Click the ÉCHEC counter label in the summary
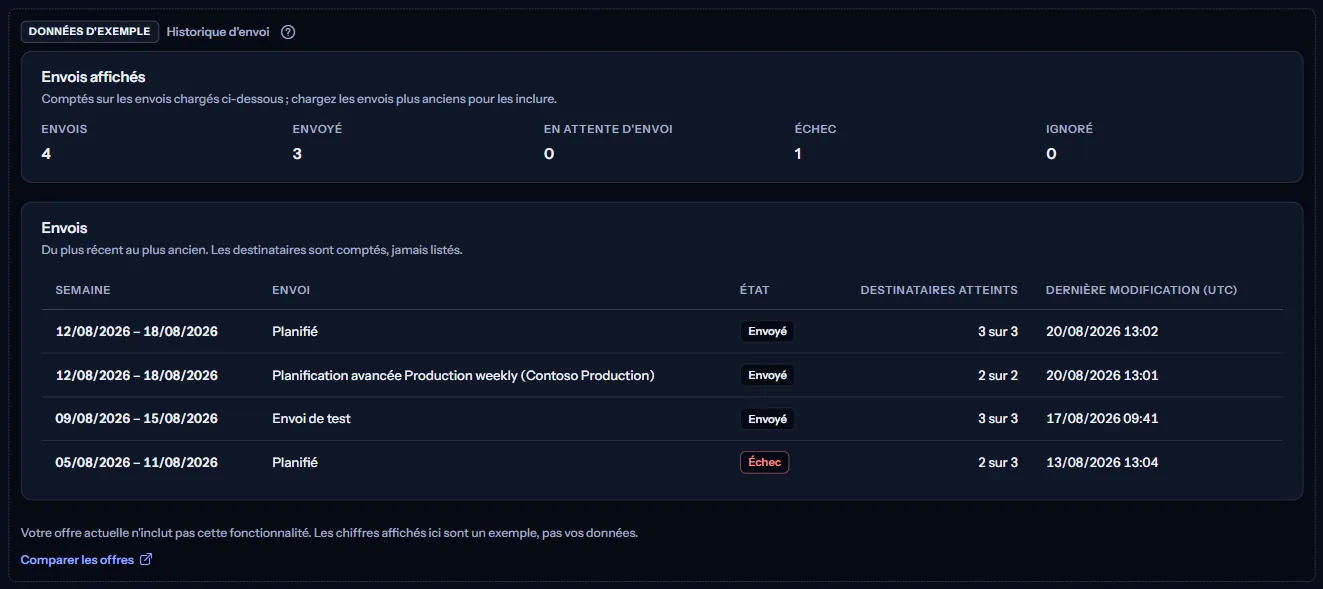Image resolution: width=1323 pixels, height=589 pixels. pos(815,129)
